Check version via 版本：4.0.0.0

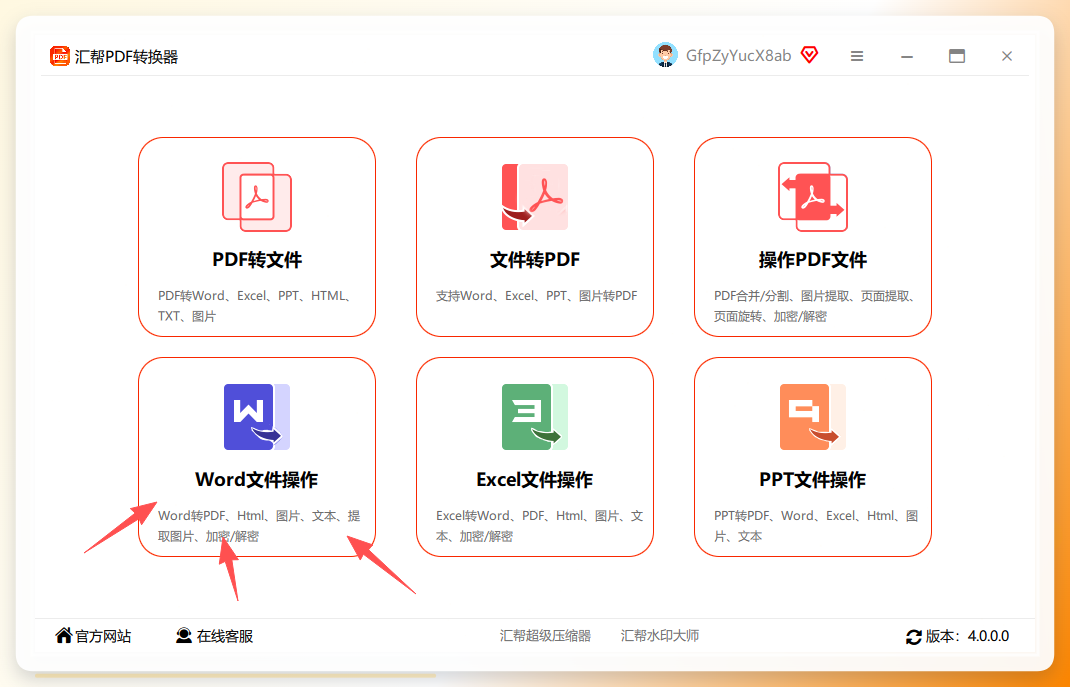967,637
